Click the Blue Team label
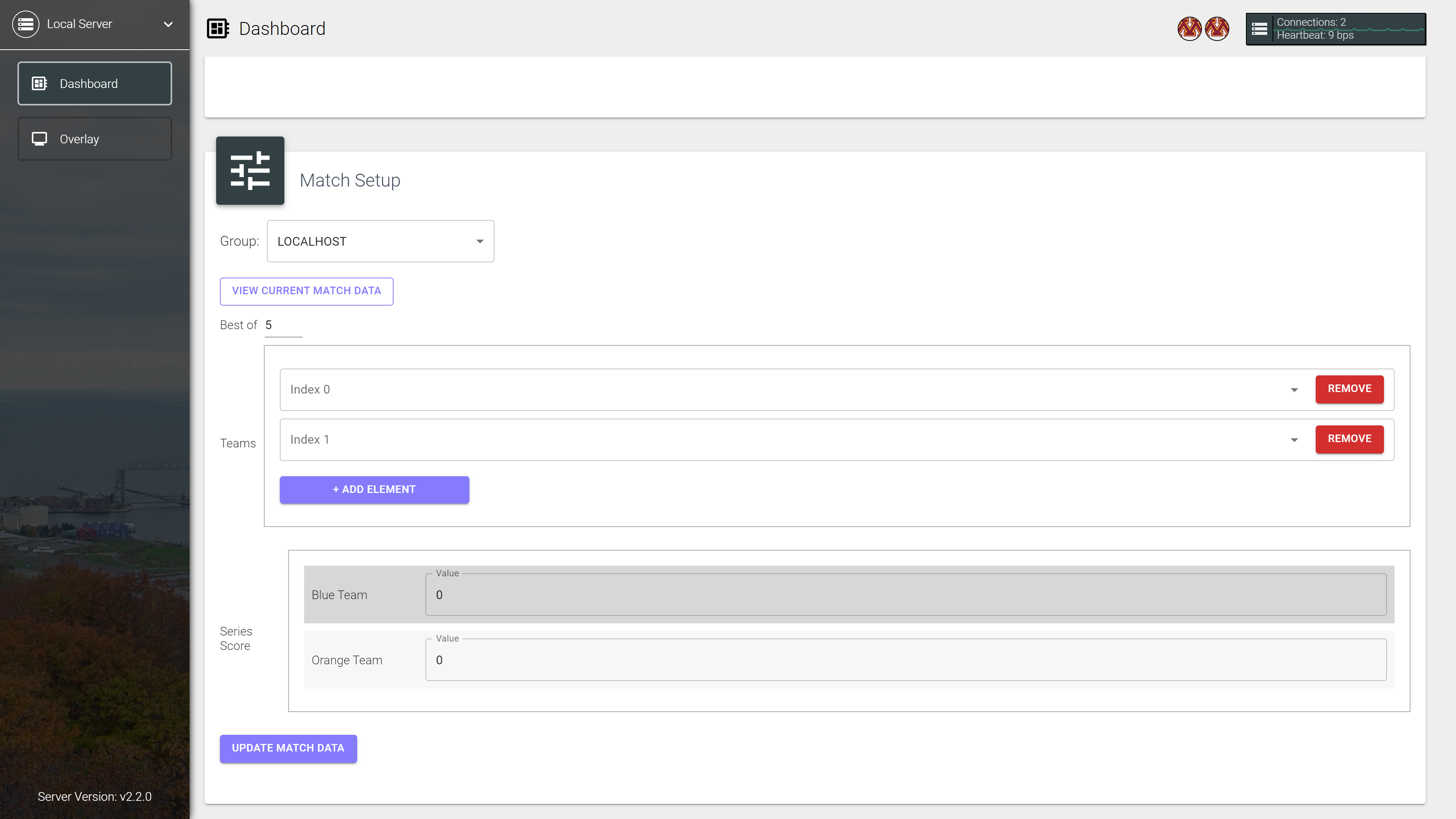This screenshot has height=819, width=1456. 339,595
